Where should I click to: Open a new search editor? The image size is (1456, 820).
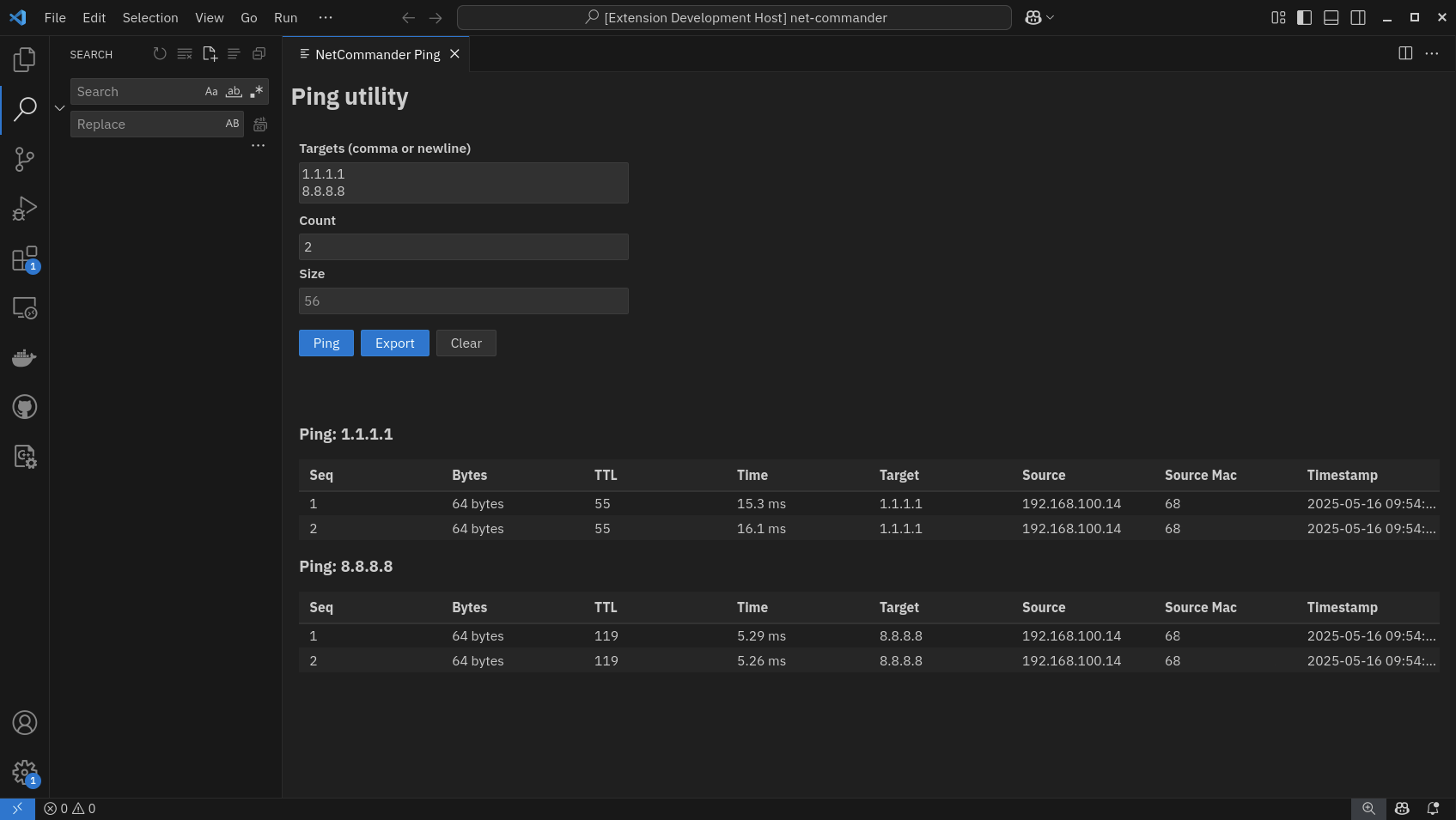point(210,53)
